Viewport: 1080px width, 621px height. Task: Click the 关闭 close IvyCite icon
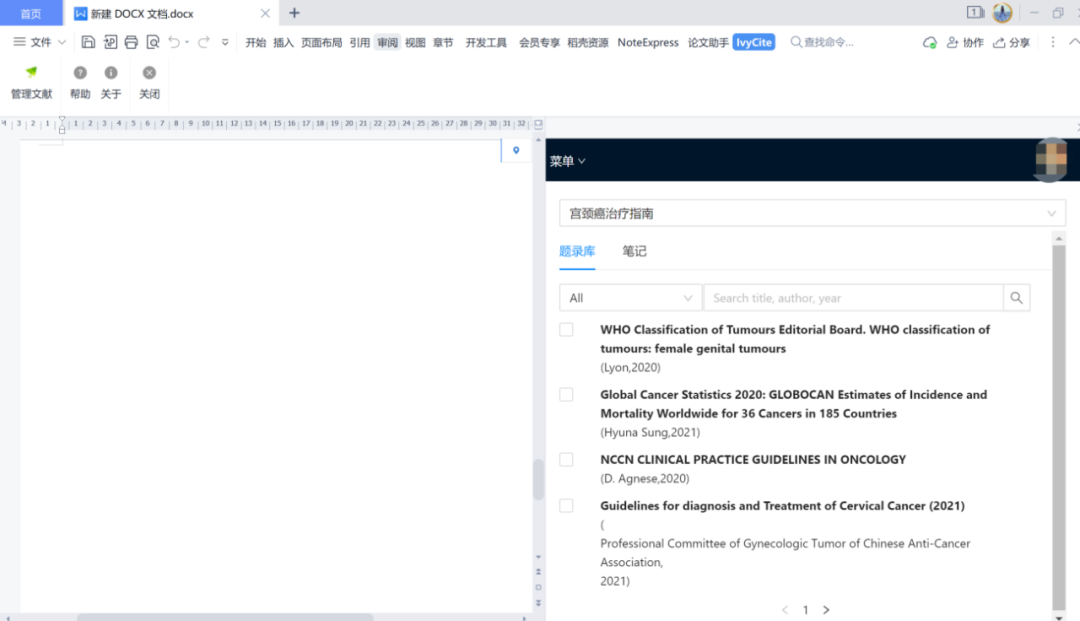(149, 82)
